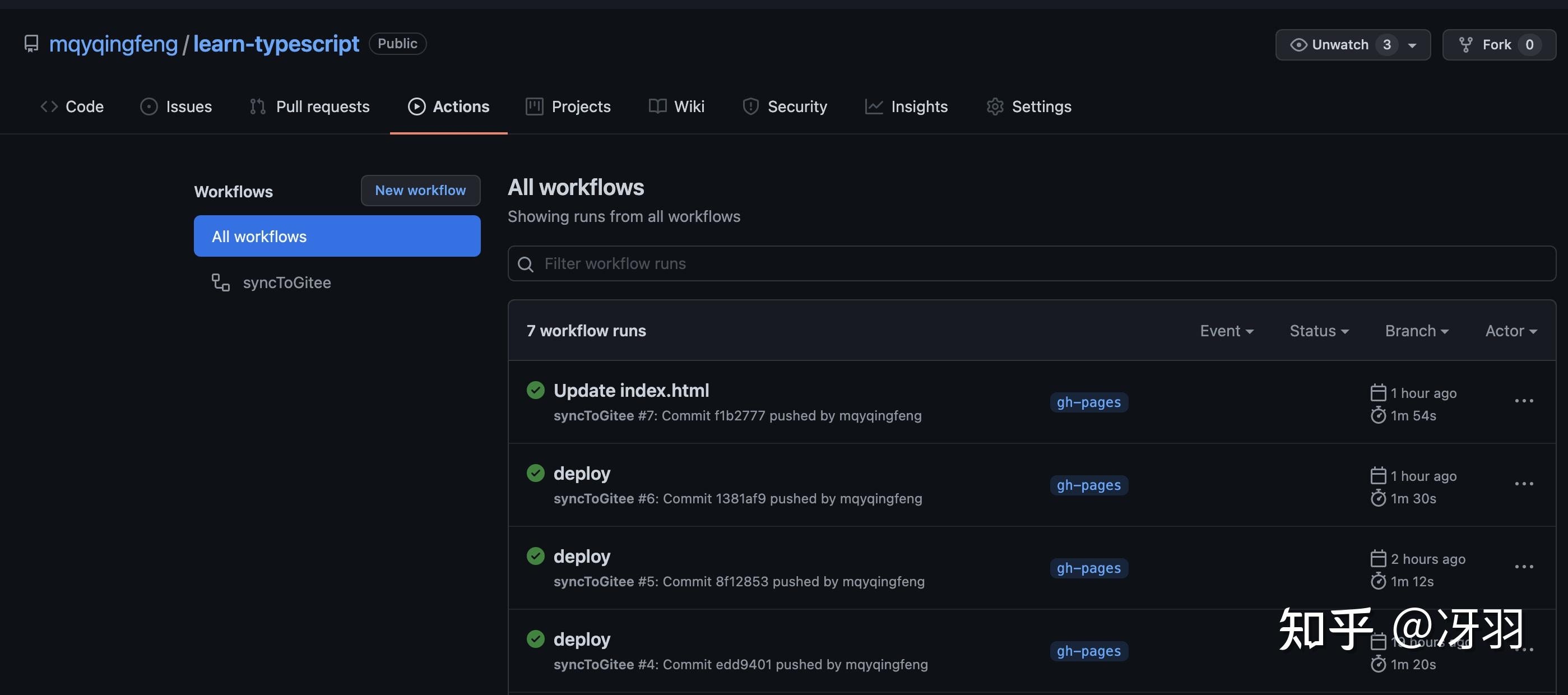Fork the learn-typescript repository
This screenshot has width=1568, height=695.
pyautogui.click(x=1499, y=44)
